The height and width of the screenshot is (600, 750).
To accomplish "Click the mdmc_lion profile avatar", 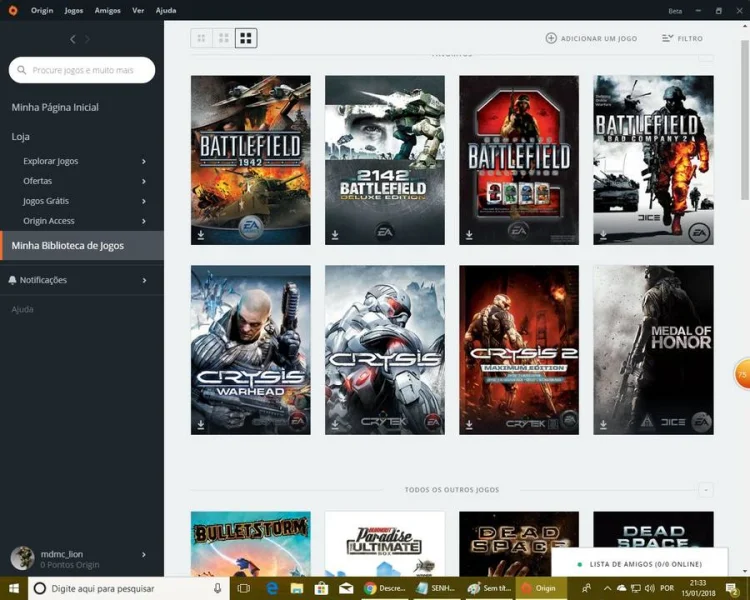I will tap(22, 558).
